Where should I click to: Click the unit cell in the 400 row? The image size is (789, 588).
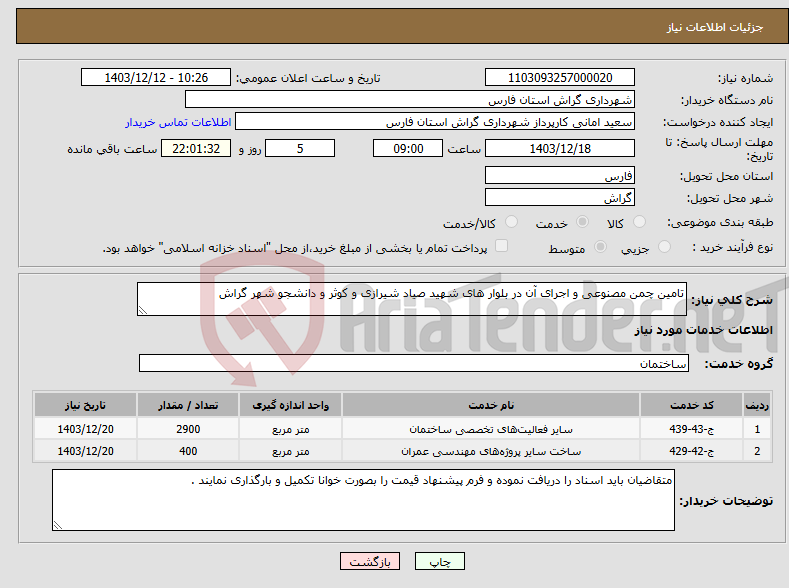[x=291, y=451]
